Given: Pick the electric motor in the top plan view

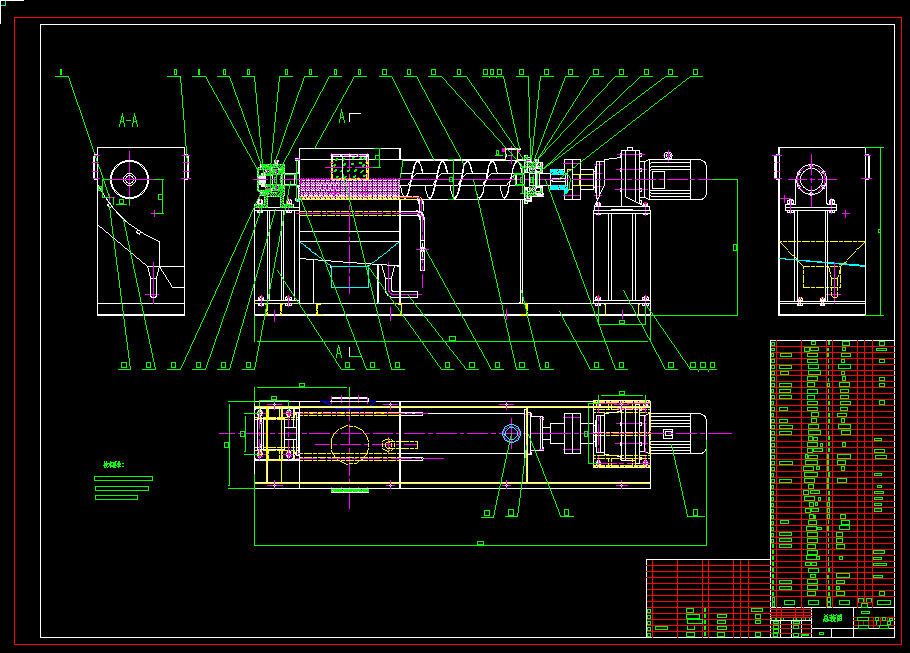Looking at the screenshot, I should (x=678, y=434).
